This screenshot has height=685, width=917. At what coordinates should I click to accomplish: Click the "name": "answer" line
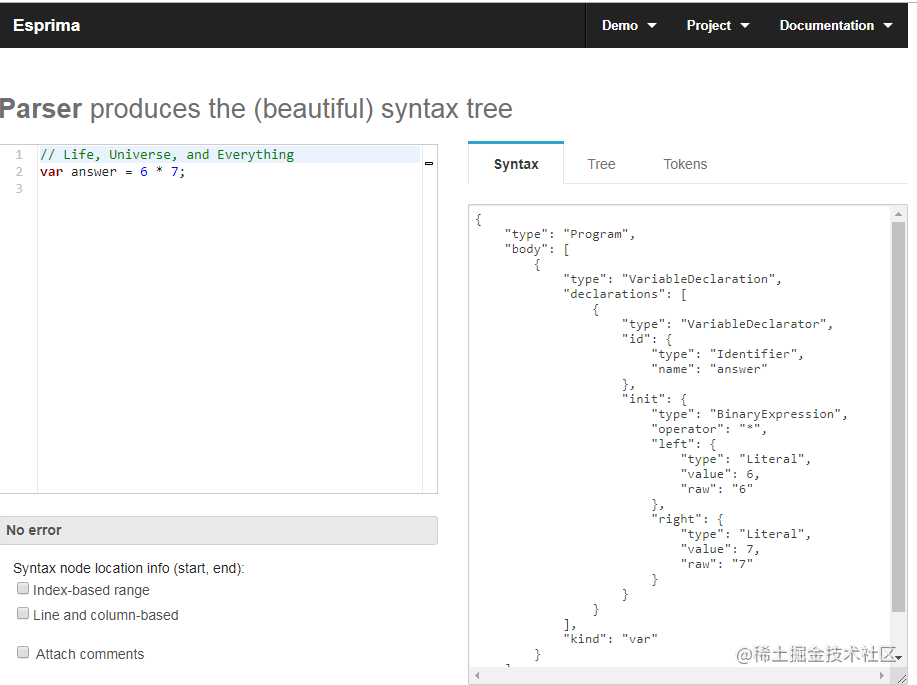coord(709,369)
